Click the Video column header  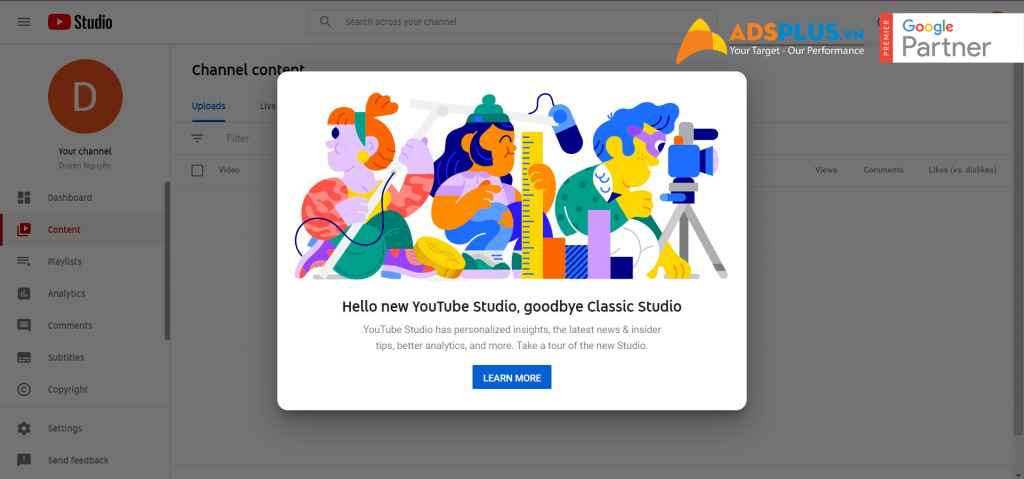(x=229, y=170)
